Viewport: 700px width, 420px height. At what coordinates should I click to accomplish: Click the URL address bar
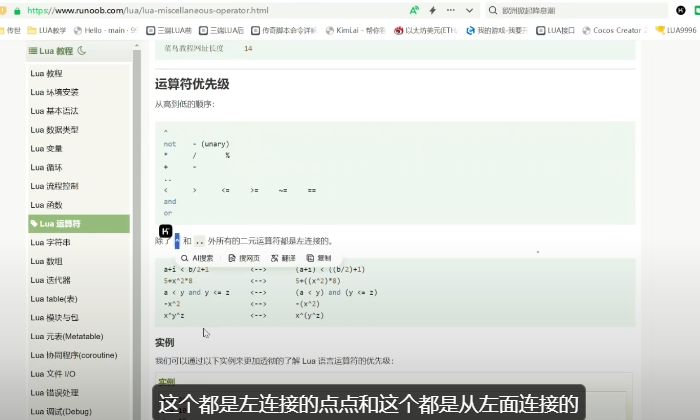click(x=200, y=10)
